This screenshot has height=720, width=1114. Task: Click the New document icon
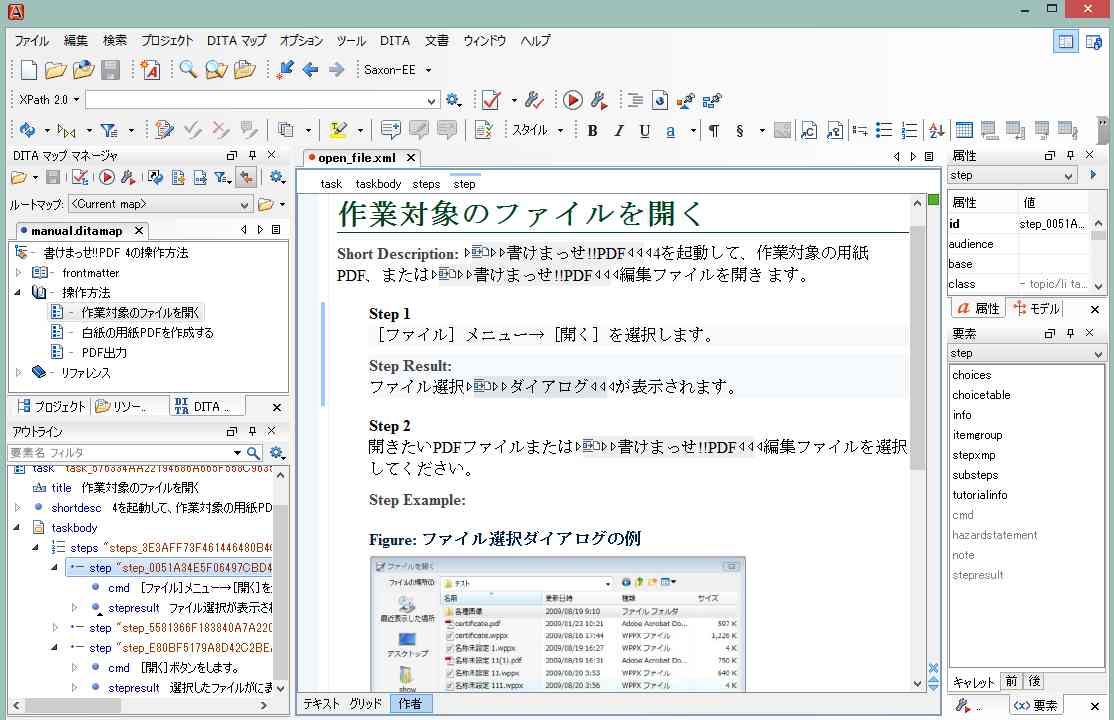click(28, 70)
